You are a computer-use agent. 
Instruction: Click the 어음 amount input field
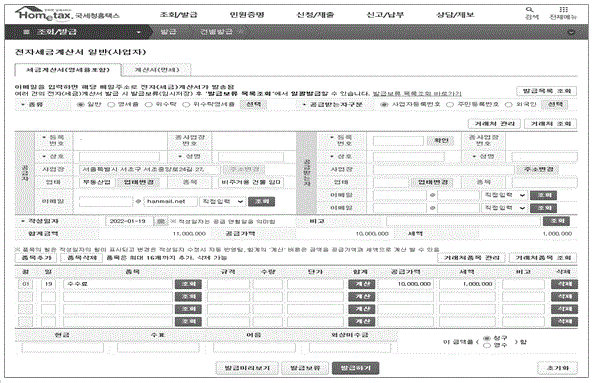click(x=254, y=347)
